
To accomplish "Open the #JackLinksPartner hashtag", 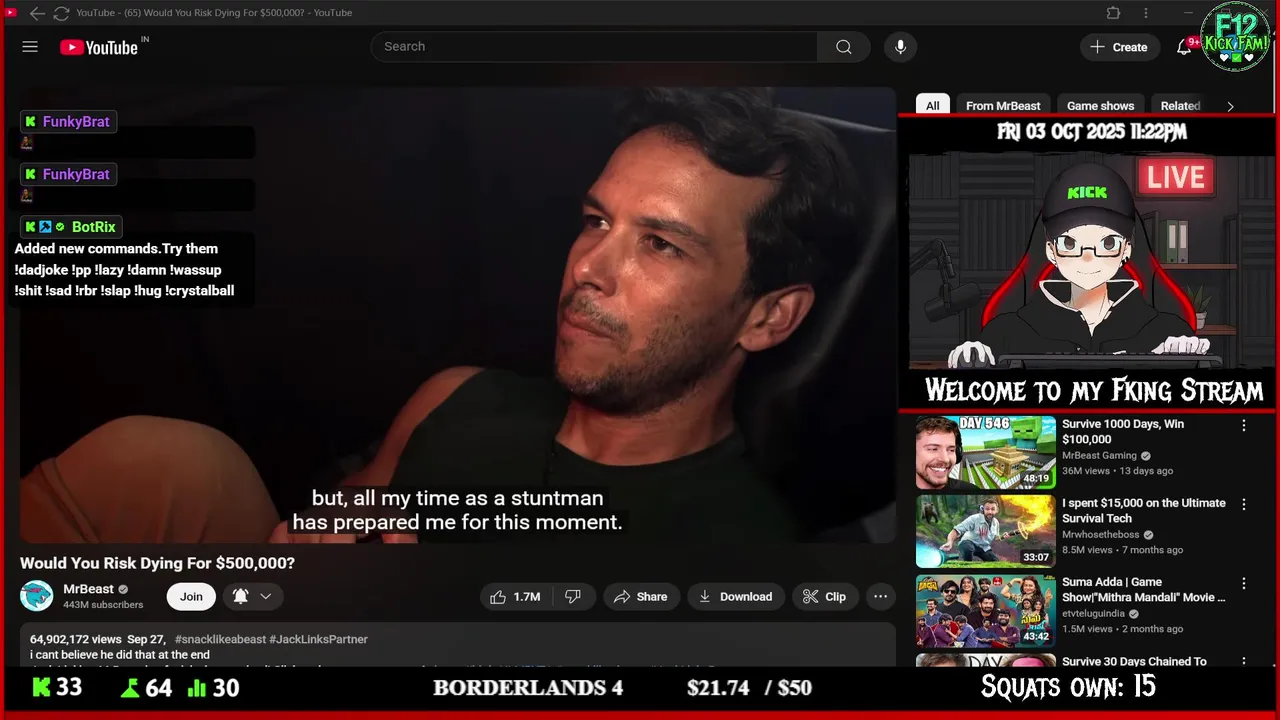I will tap(318, 639).
